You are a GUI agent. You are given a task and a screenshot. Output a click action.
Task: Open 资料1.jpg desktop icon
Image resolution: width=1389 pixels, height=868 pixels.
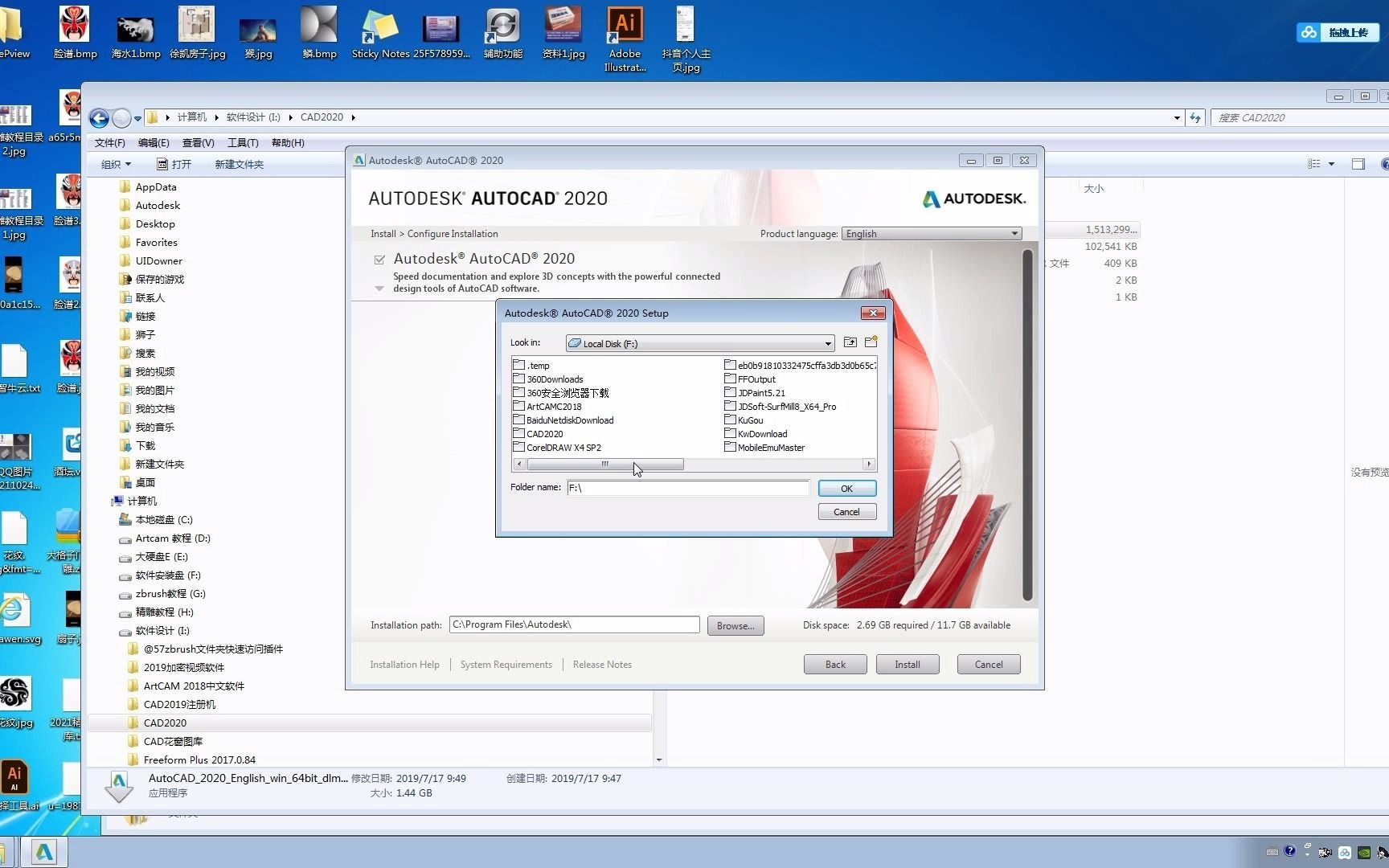coord(563,32)
